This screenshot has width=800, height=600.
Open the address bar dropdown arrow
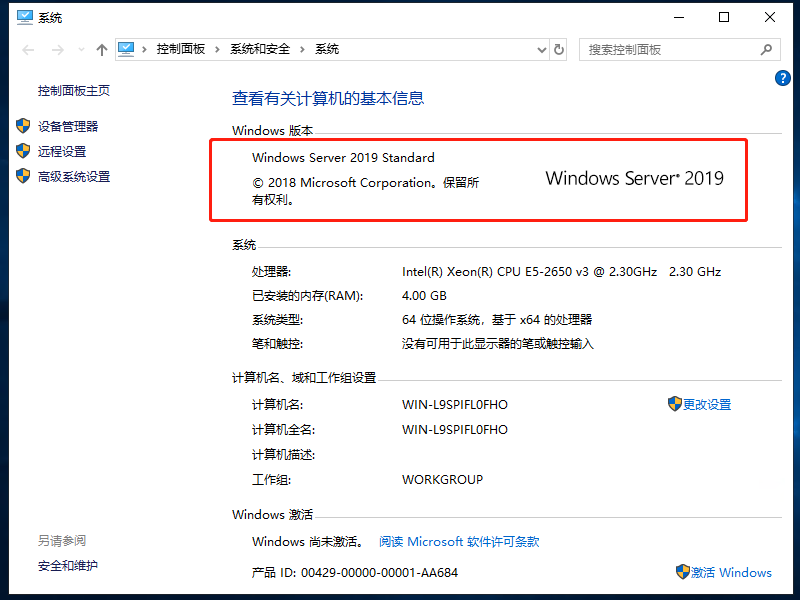pyautogui.click(x=541, y=49)
